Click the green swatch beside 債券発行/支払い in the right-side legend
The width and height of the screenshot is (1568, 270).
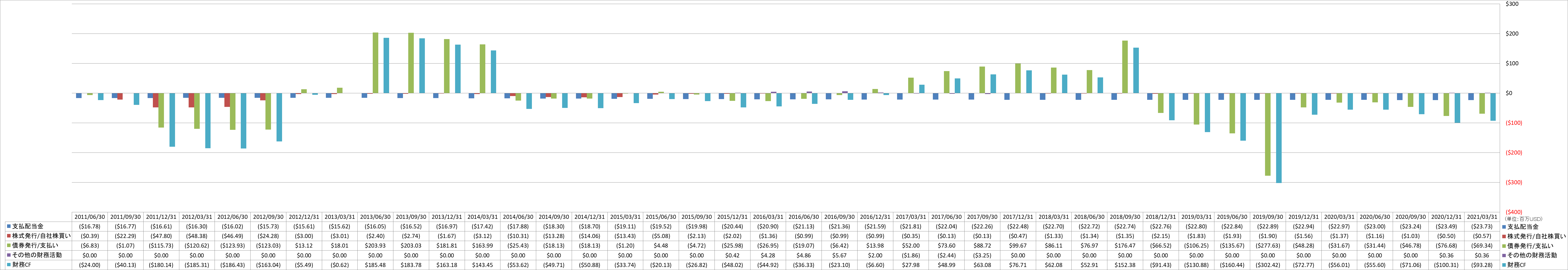coord(1504,246)
